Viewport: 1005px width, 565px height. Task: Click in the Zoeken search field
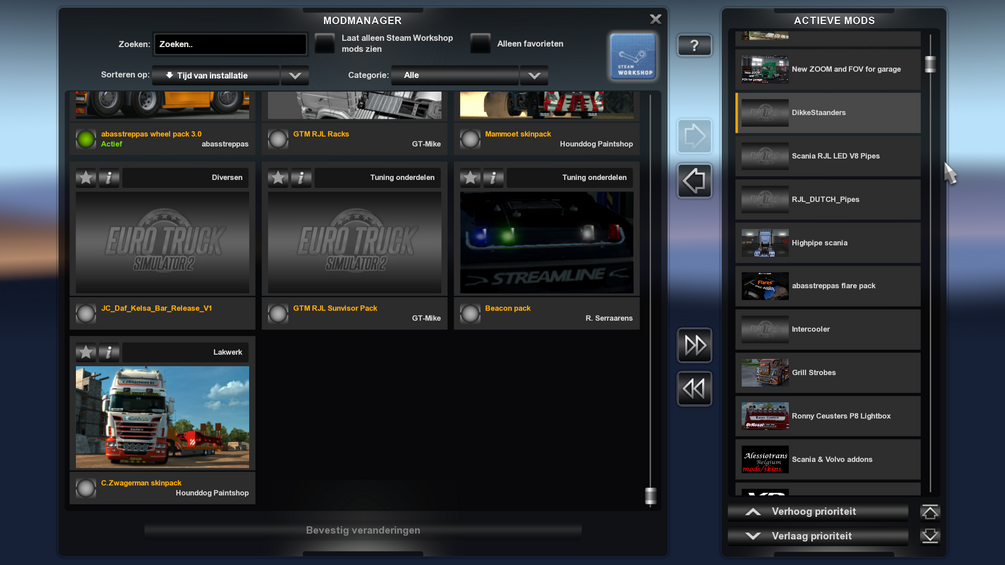(x=230, y=44)
